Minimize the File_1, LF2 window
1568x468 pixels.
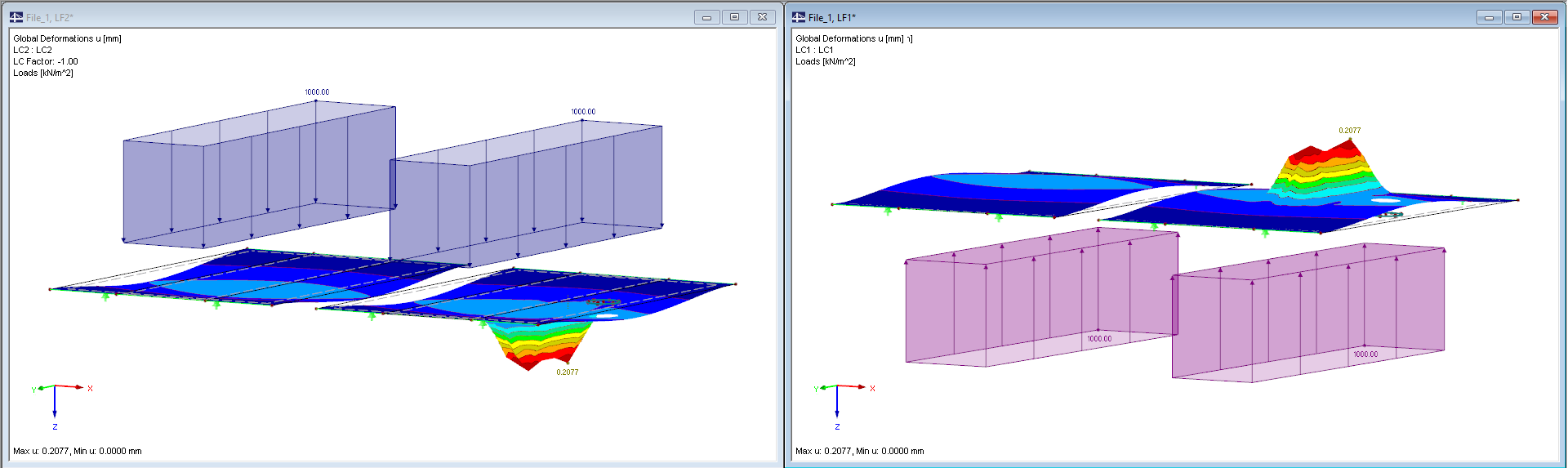707,17
